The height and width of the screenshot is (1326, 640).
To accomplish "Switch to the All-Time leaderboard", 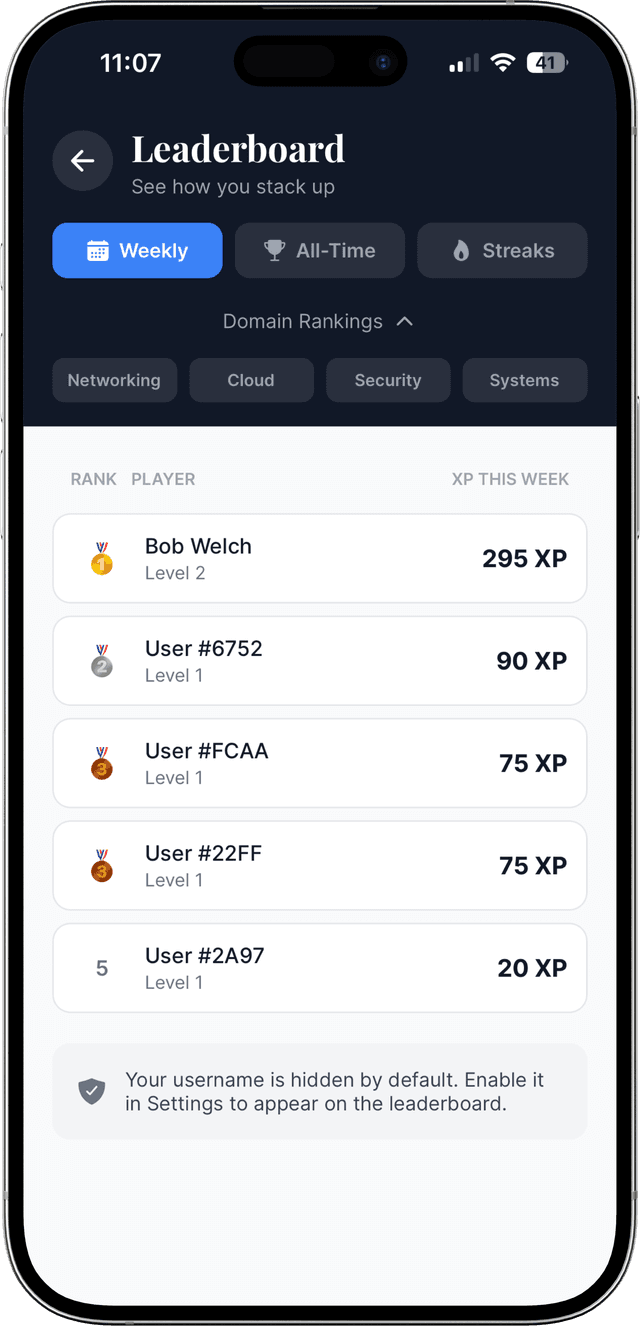I will (319, 251).
